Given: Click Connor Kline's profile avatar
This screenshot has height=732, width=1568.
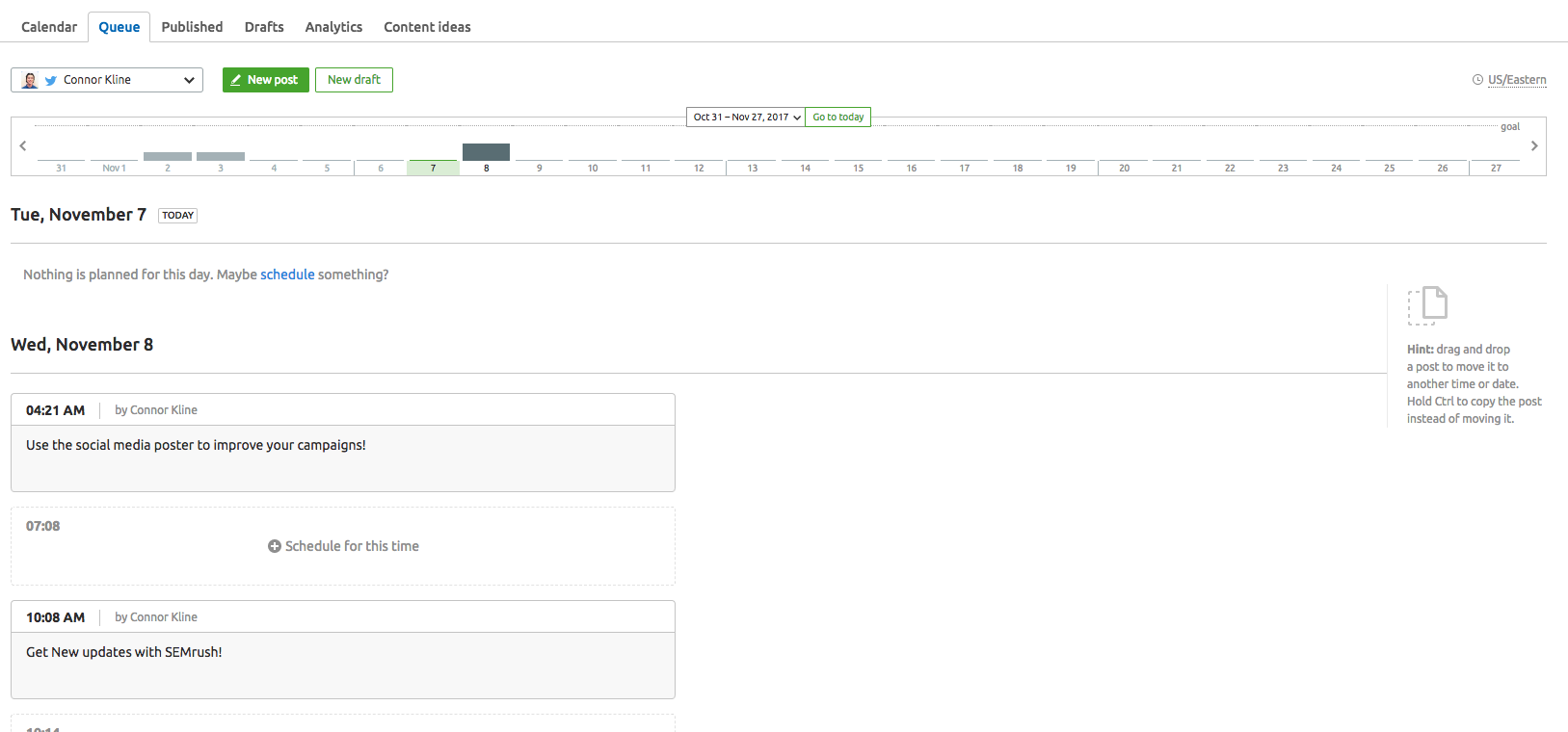Looking at the screenshot, I should click(30, 80).
